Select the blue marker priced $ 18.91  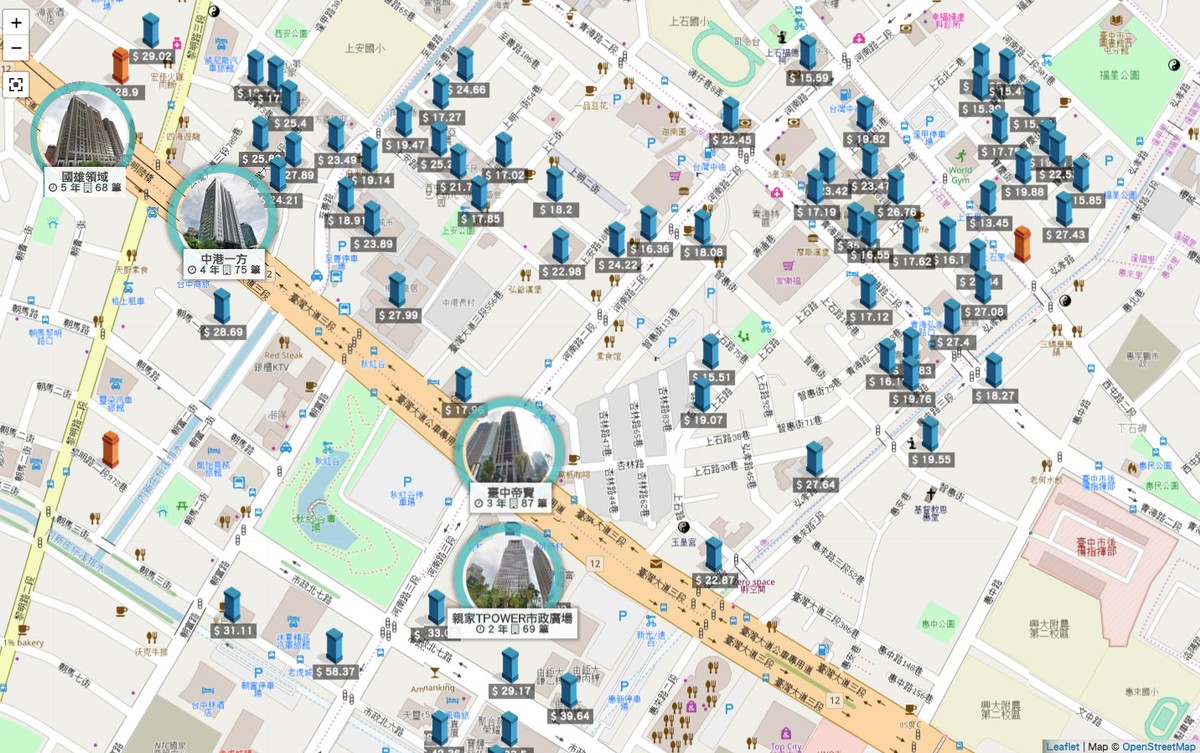click(346, 195)
